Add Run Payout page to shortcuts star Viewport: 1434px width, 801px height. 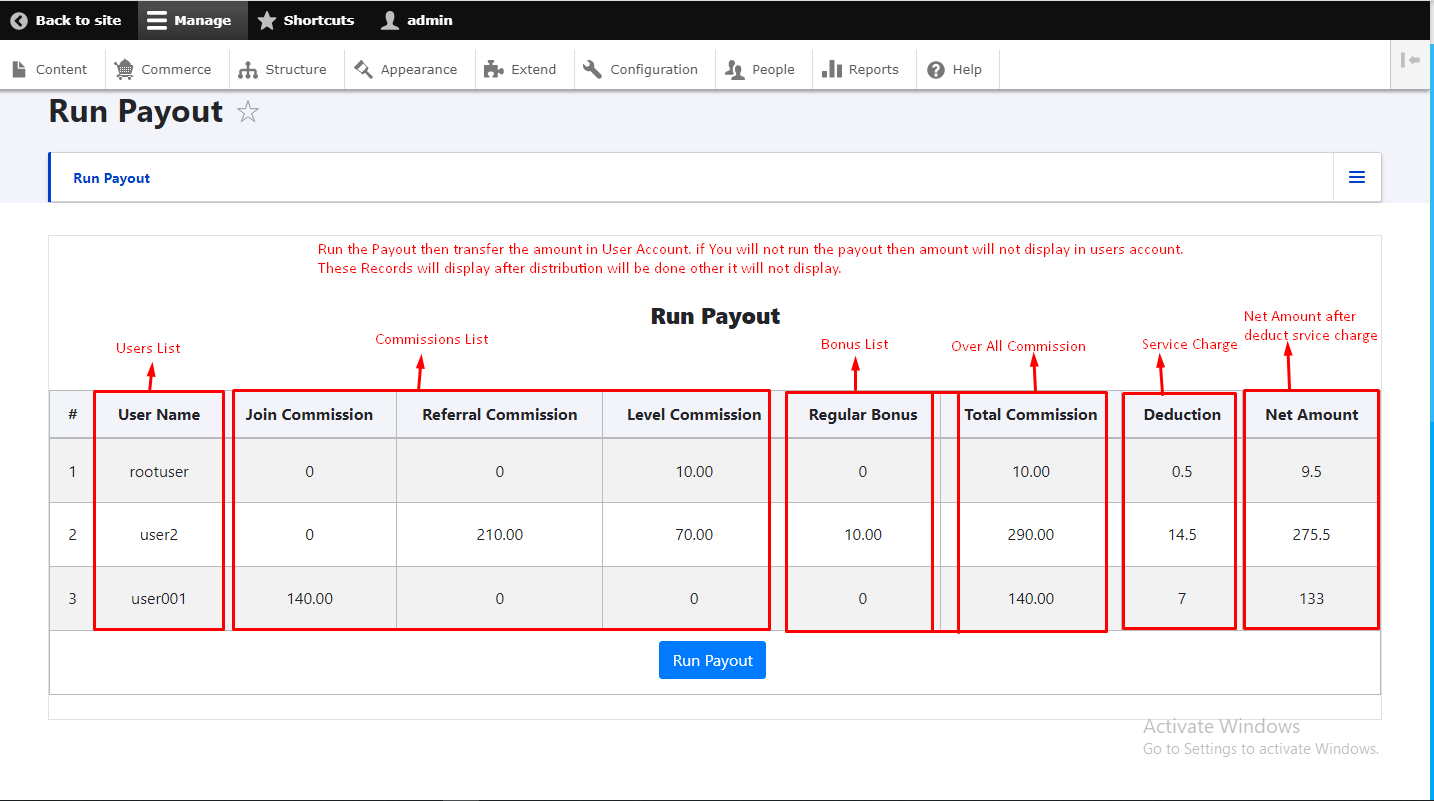(x=248, y=112)
